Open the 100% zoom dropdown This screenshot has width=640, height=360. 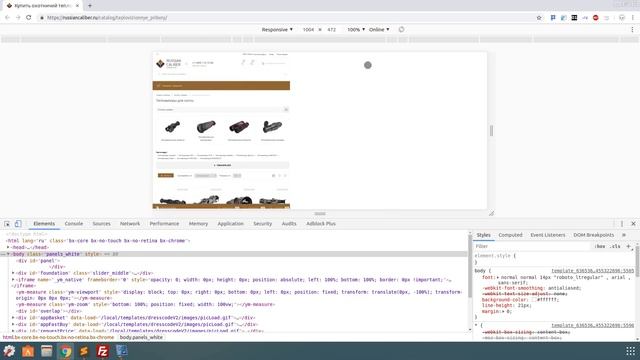pyautogui.click(x=356, y=29)
